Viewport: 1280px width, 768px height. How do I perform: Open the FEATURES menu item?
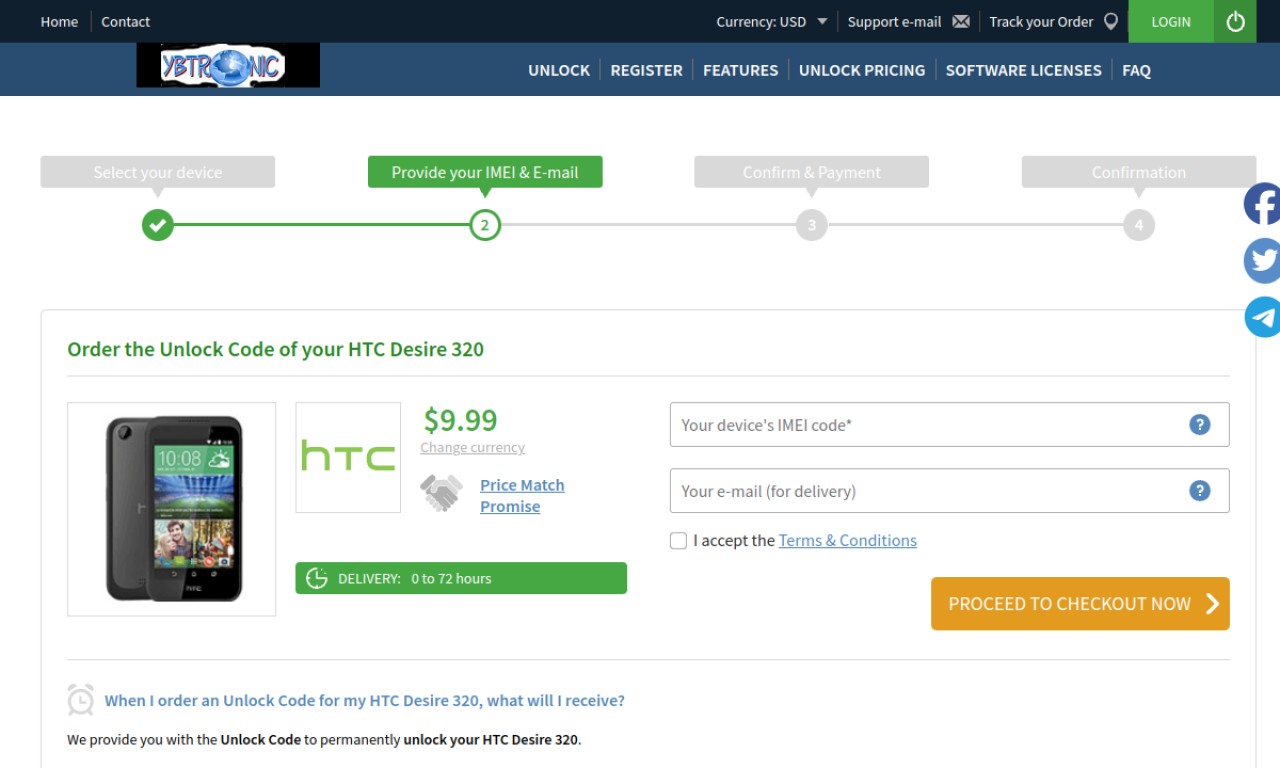(740, 70)
